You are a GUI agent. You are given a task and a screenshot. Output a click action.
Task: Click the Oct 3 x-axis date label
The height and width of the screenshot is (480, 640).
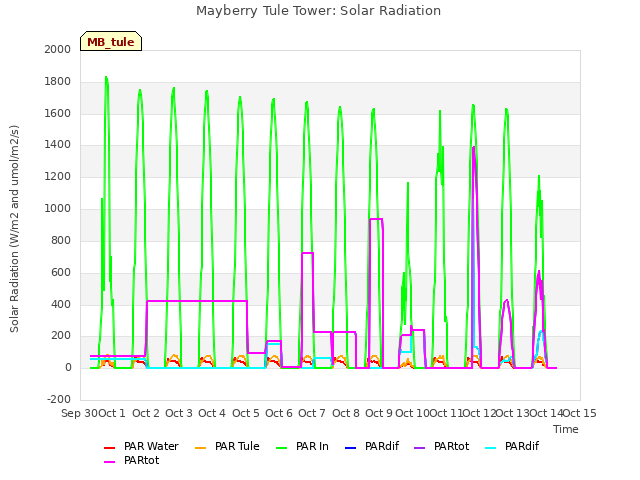(179, 413)
